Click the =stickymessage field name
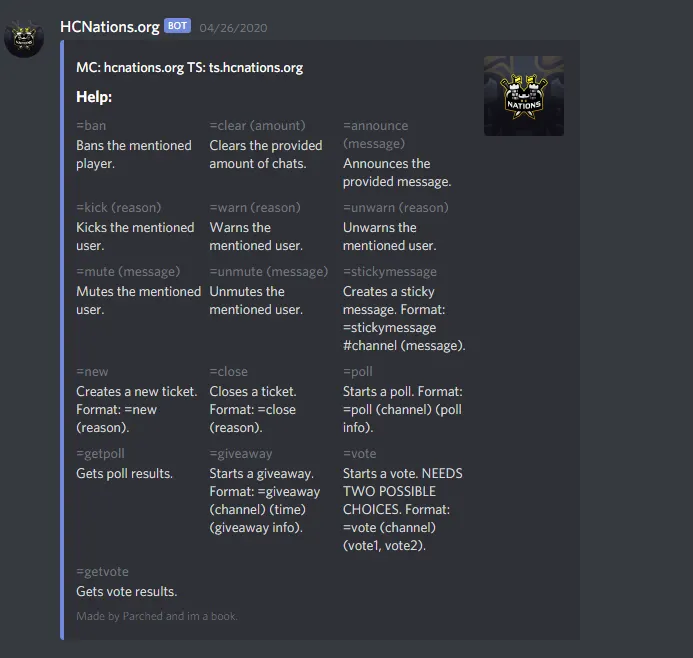Screen dimensions: 693x658 click(x=390, y=271)
